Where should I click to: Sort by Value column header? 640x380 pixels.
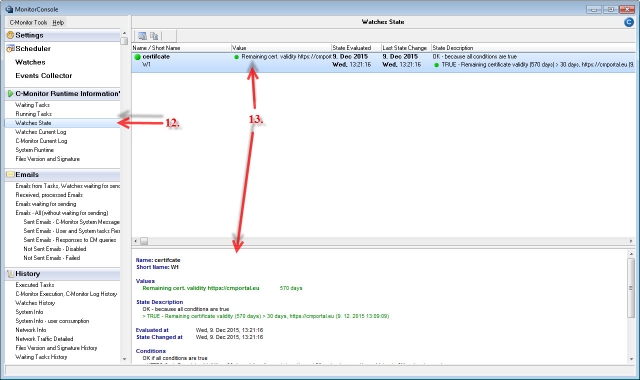tap(281, 48)
